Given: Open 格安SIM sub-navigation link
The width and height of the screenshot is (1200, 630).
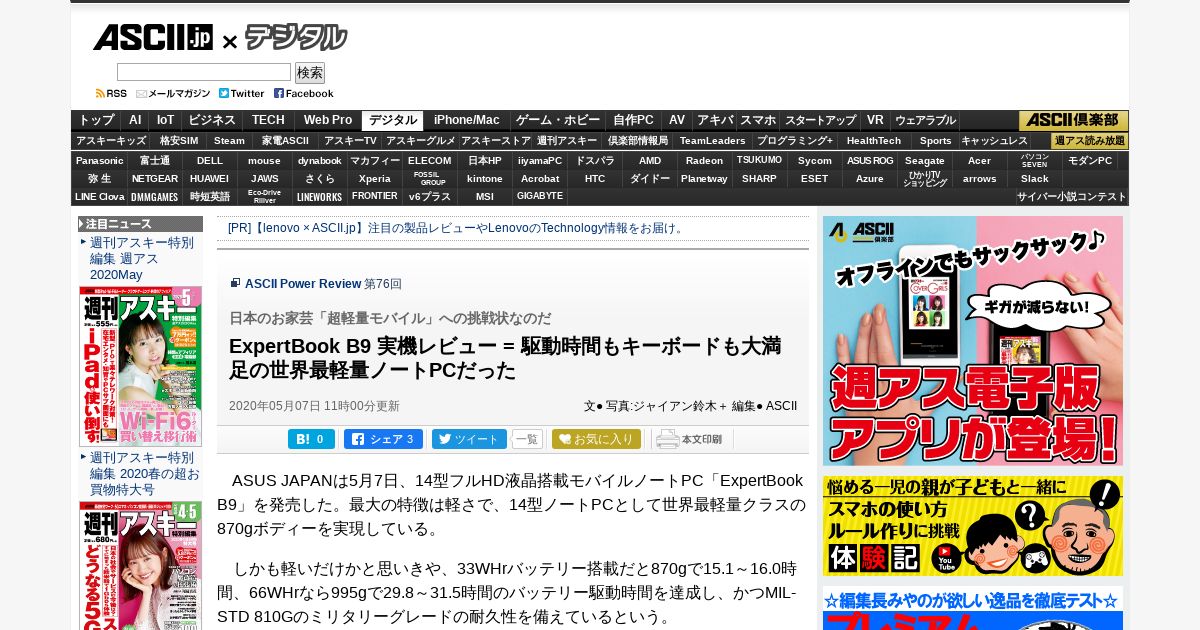Looking at the screenshot, I should [179, 141].
